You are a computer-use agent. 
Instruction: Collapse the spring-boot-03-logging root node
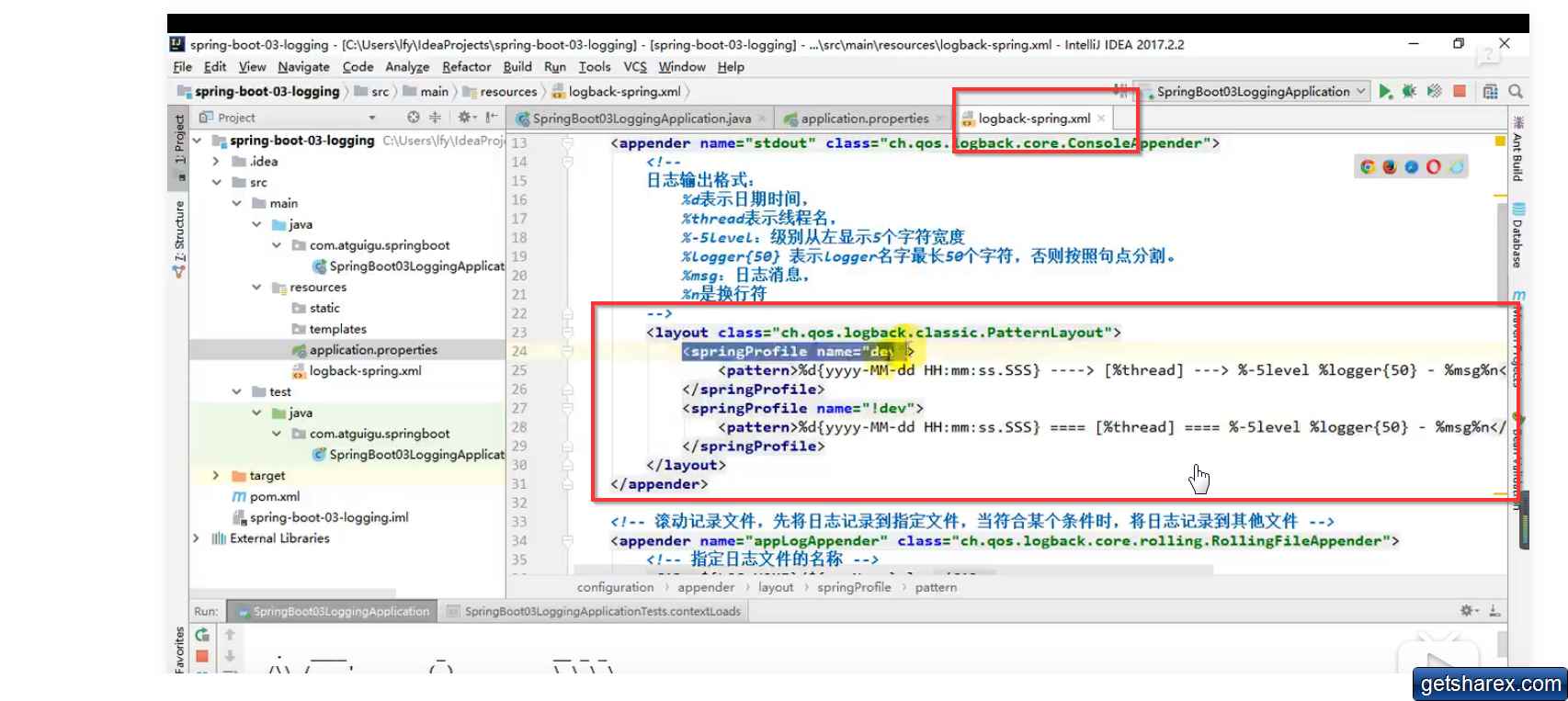(x=197, y=141)
